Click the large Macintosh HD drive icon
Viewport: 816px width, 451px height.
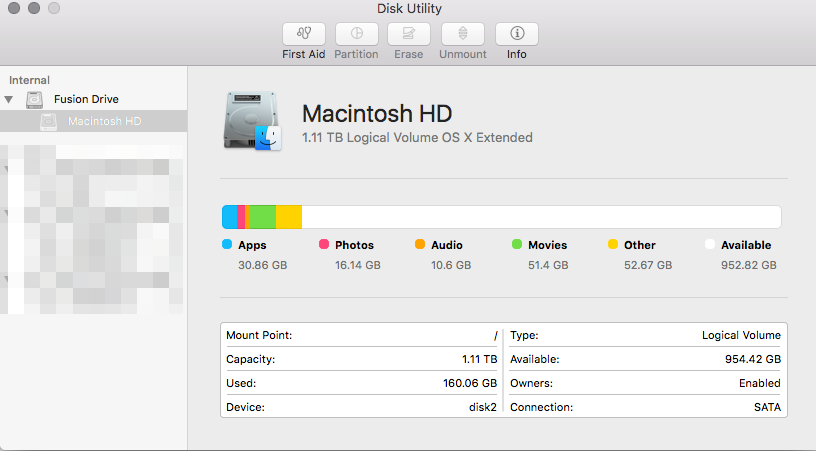click(x=252, y=121)
